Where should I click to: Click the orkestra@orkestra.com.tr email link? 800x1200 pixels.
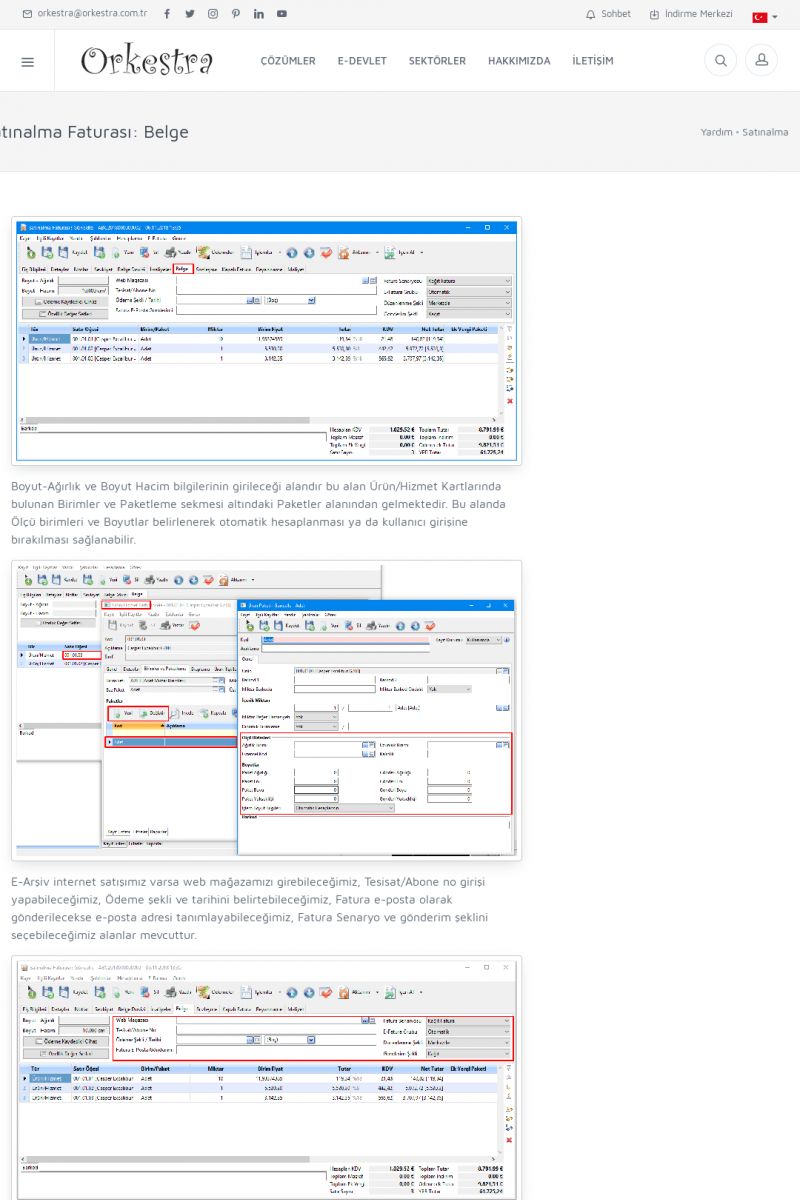click(91, 14)
